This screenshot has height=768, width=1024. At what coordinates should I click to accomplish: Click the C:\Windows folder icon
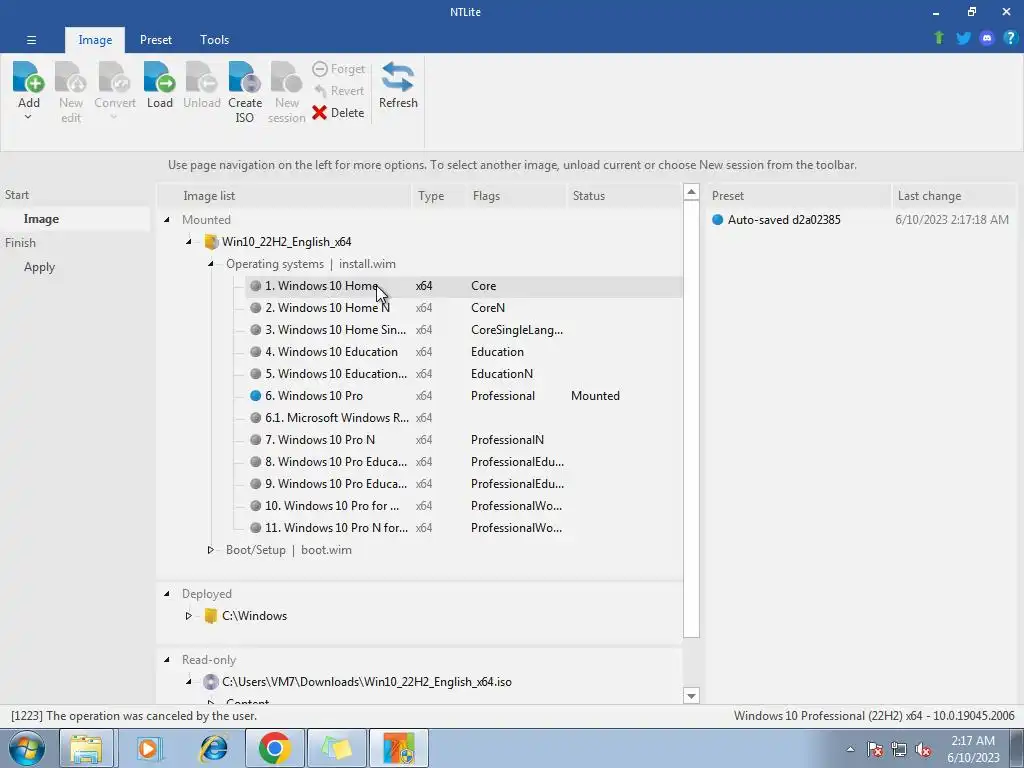point(210,616)
